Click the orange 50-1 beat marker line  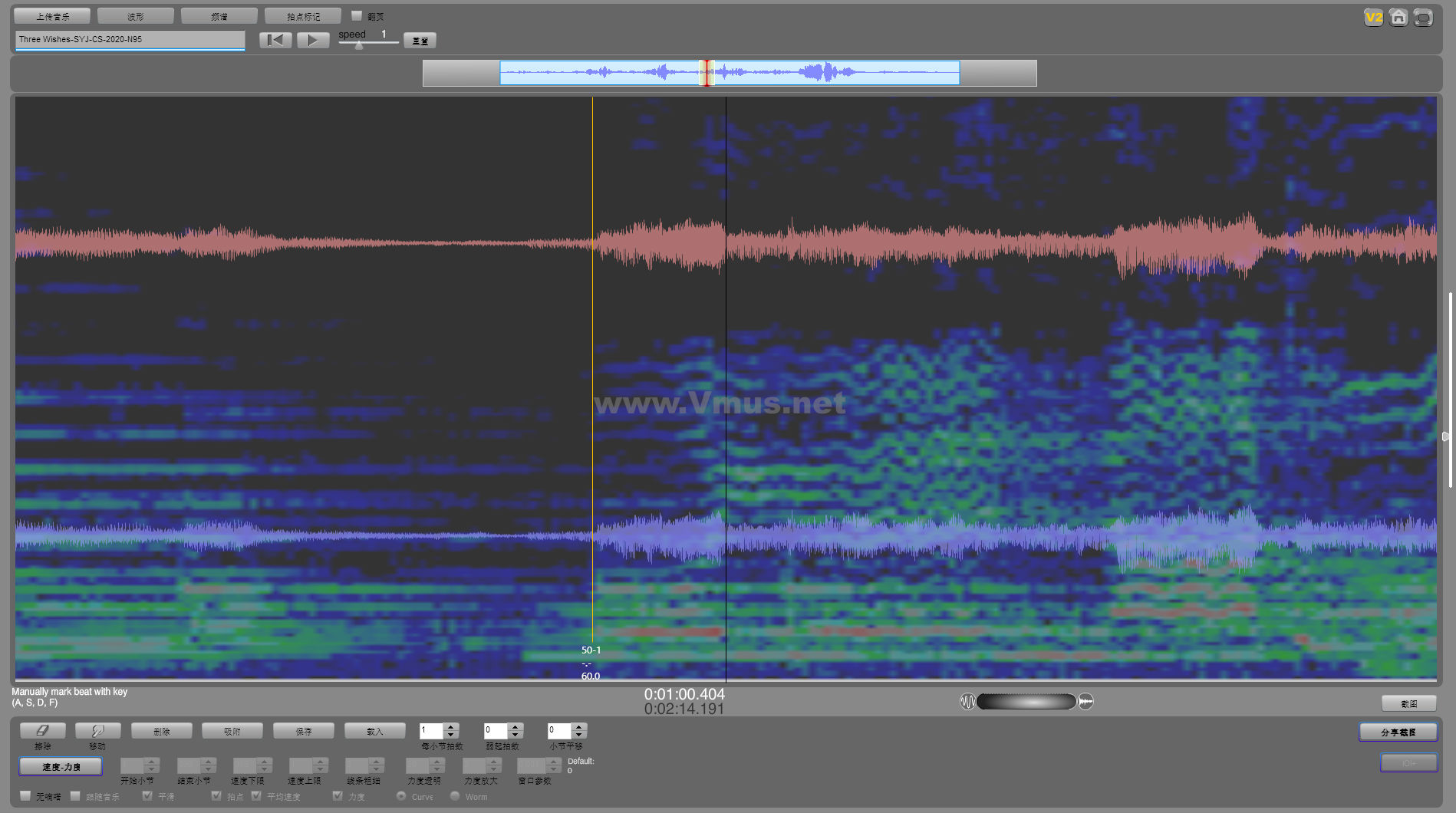pyautogui.click(x=592, y=368)
